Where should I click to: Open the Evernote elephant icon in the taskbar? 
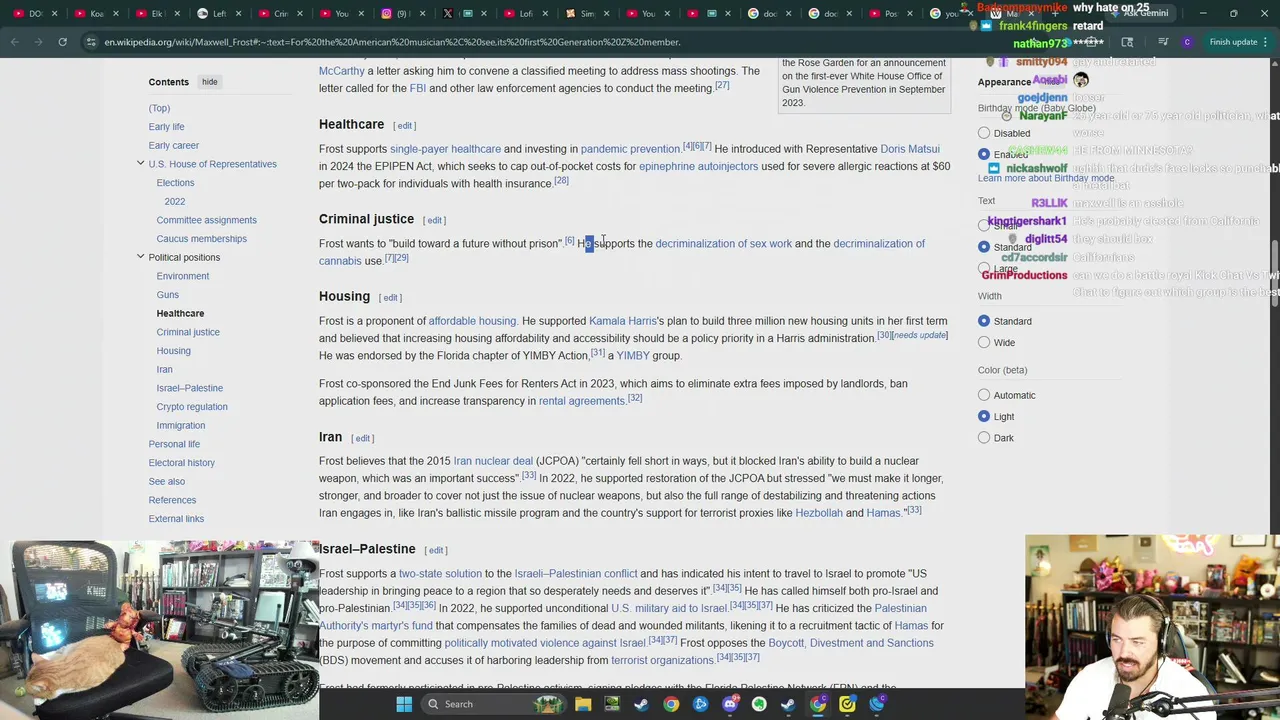click(x=759, y=704)
